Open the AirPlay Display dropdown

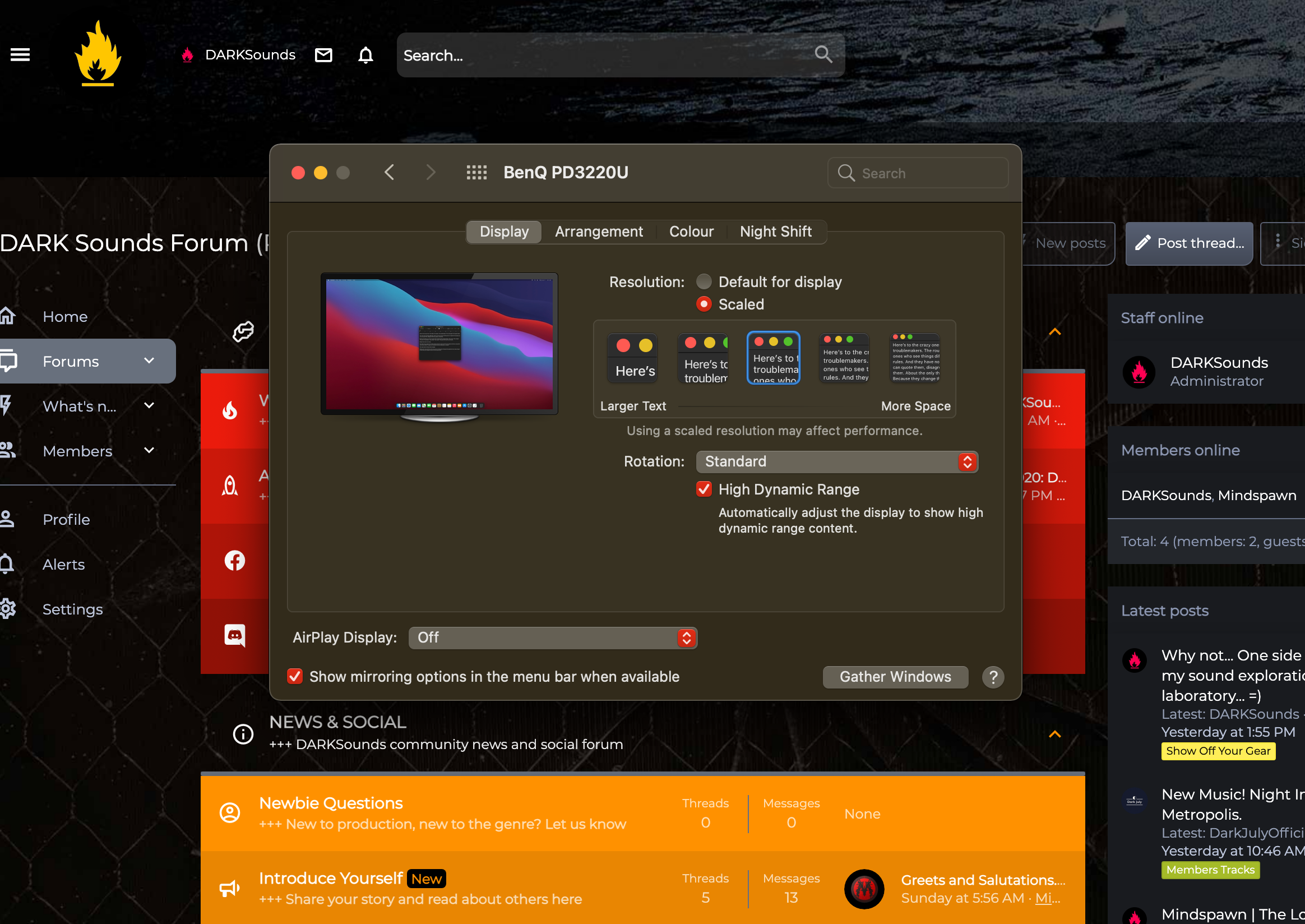tap(552, 638)
